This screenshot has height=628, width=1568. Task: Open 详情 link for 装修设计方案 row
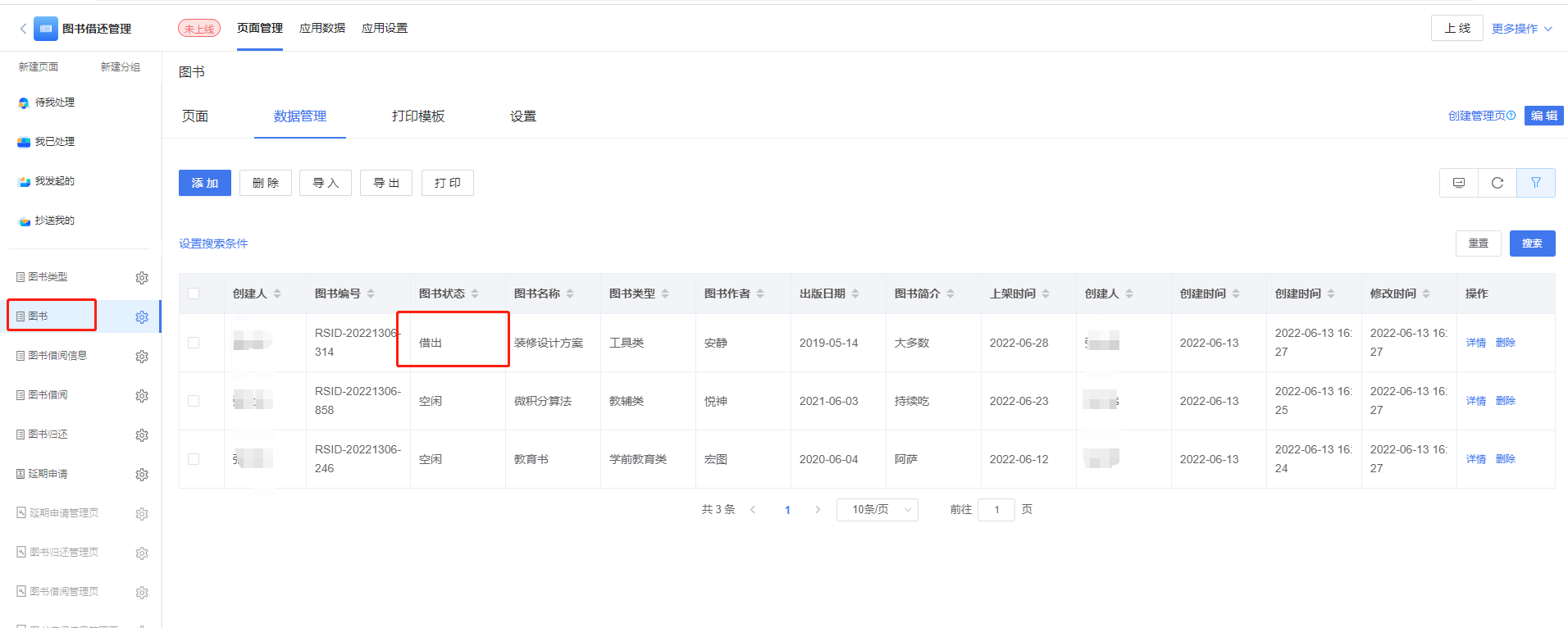1476,343
